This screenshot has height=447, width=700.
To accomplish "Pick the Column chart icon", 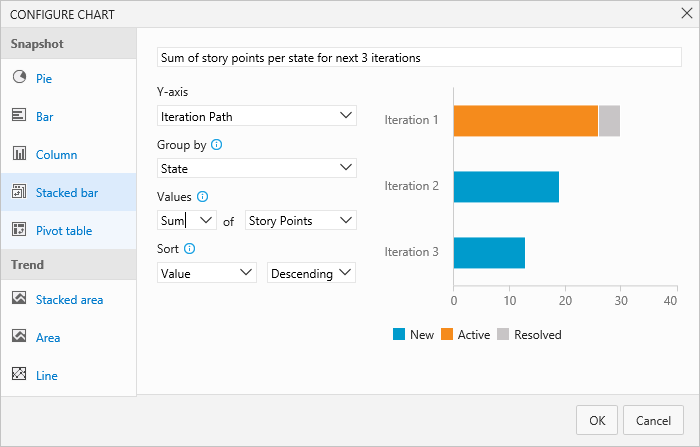I will point(19,154).
